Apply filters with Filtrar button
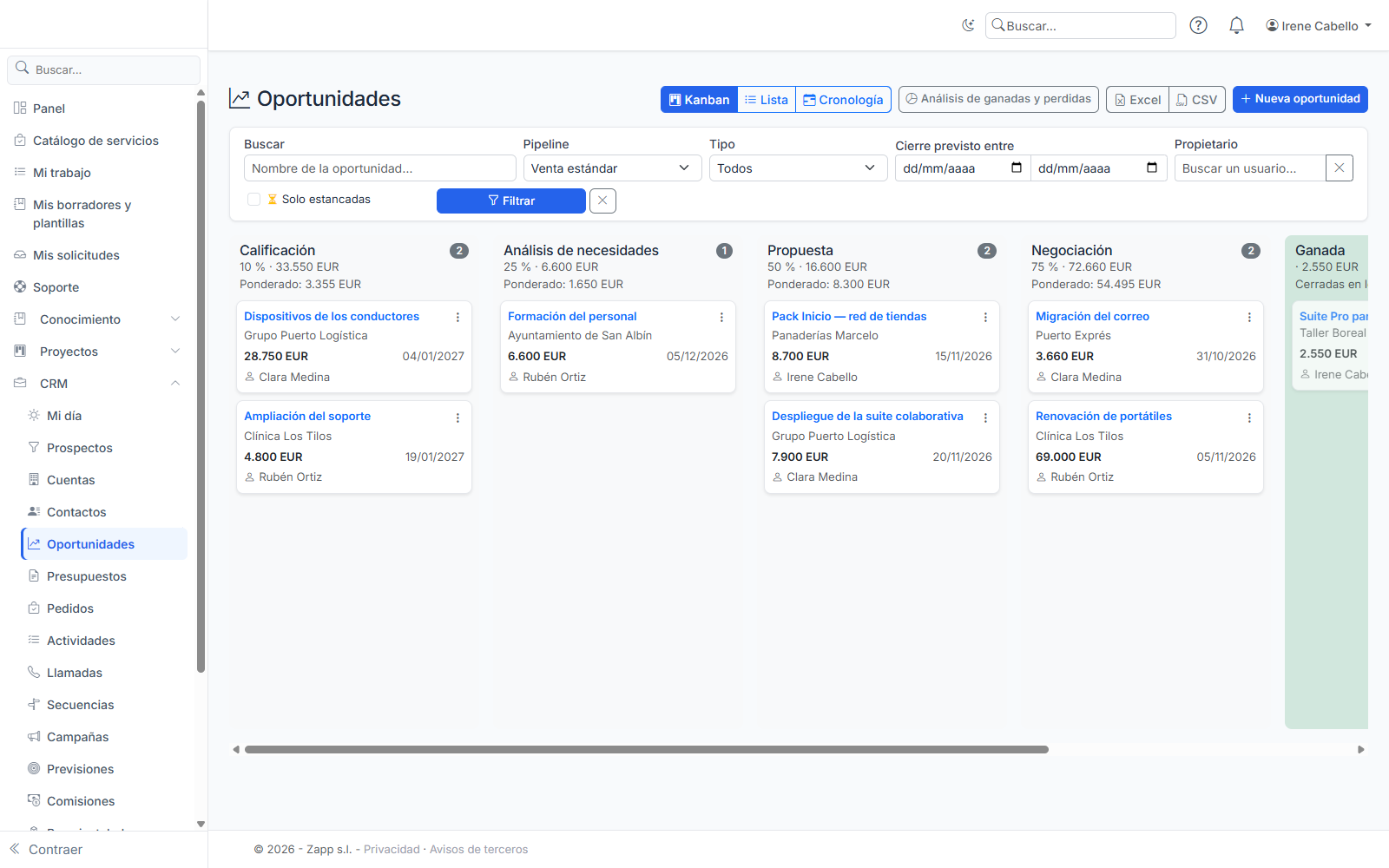 (511, 201)
